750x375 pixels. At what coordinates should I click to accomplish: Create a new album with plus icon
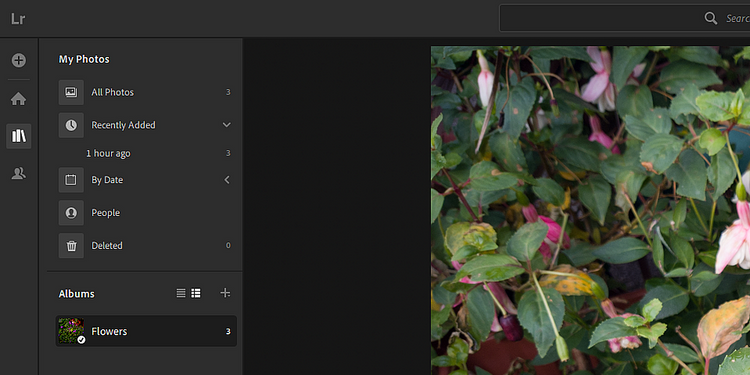pyautogui.click(x=225, y=293)
